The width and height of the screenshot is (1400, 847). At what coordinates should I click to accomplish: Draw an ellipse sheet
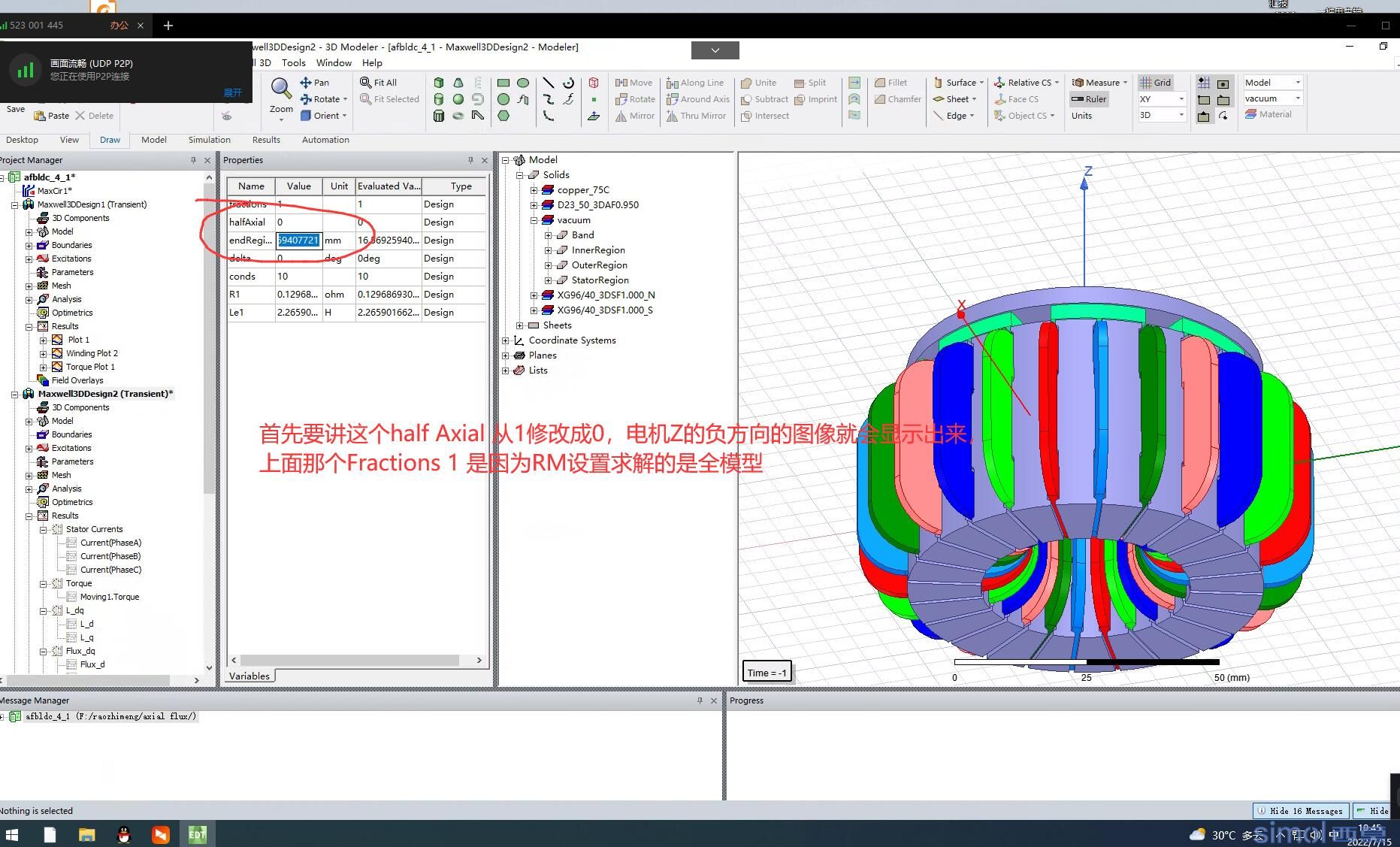tap(523, 83)
